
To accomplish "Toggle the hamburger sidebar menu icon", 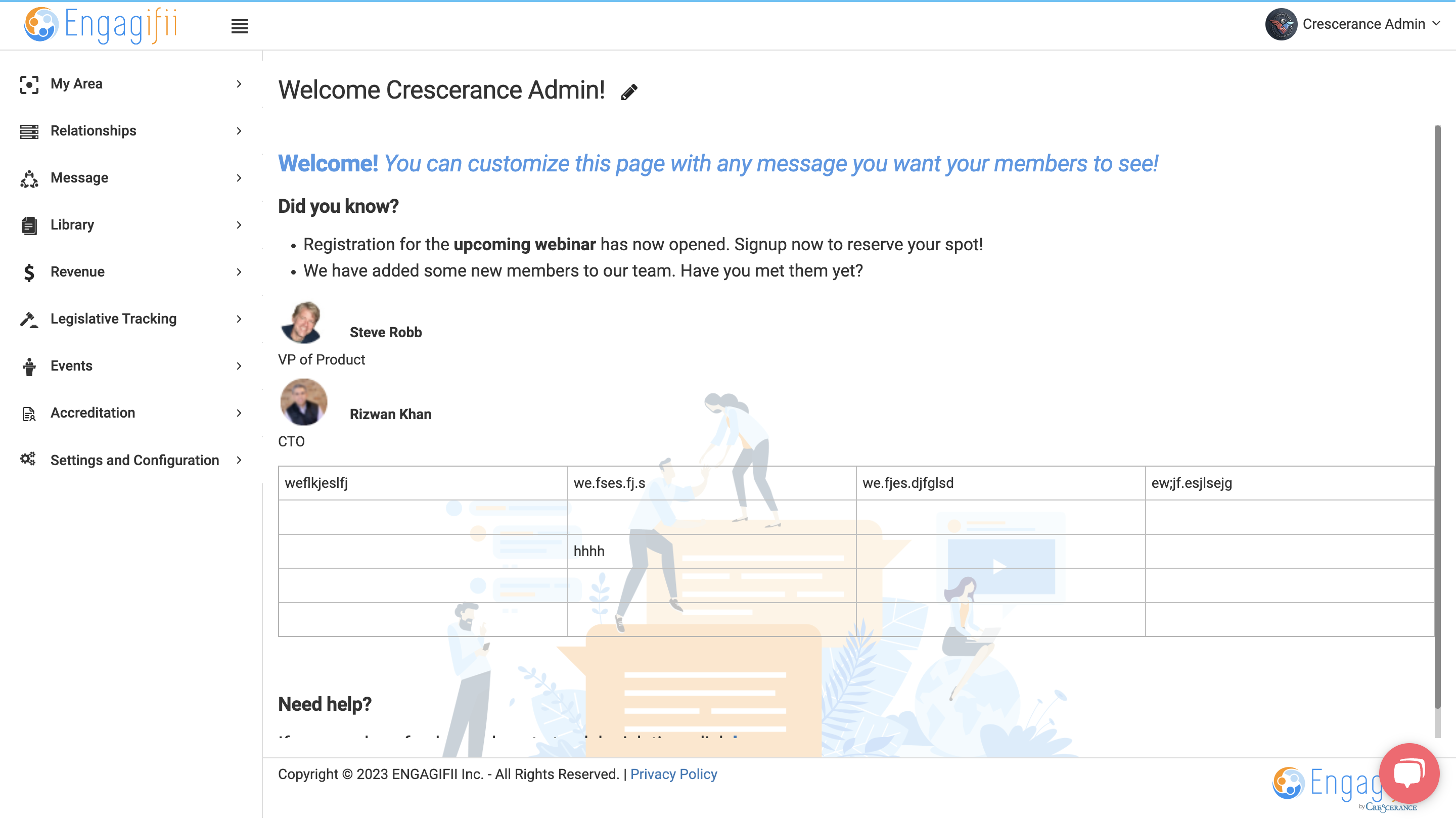I will 240,26.
